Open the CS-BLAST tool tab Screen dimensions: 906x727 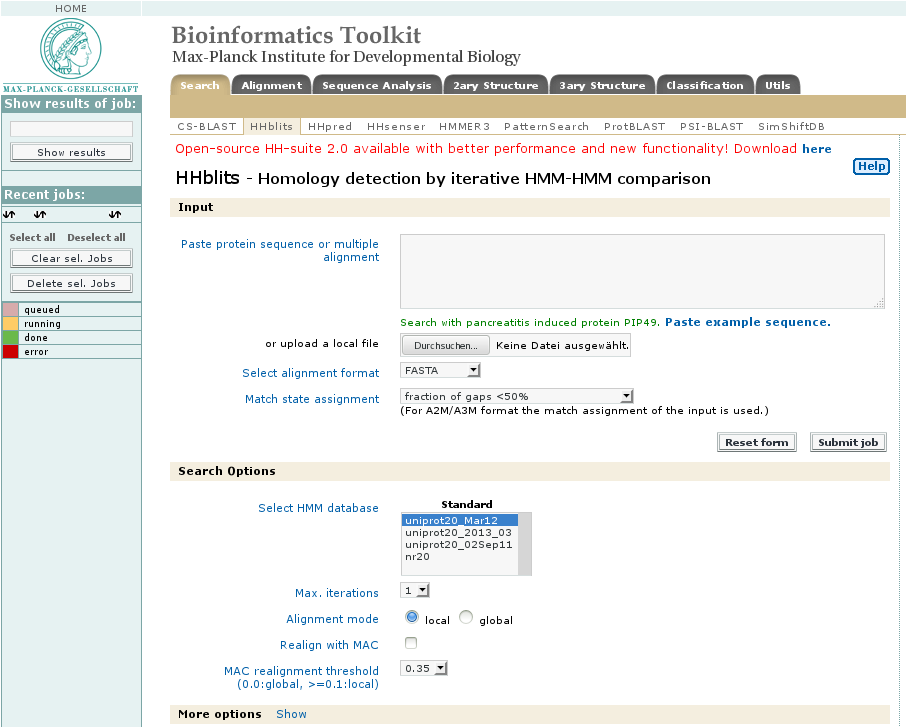(209, 126)
